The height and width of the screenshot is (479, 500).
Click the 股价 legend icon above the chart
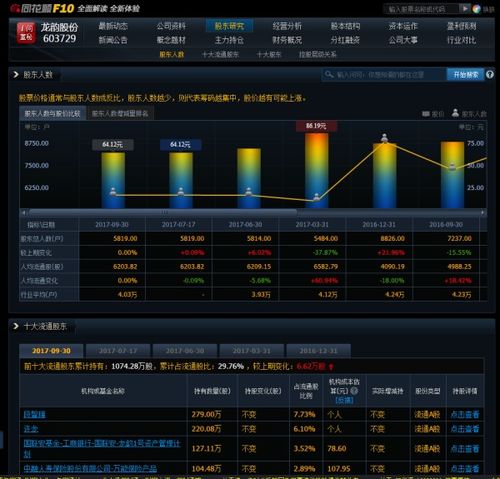coord(426,114)
